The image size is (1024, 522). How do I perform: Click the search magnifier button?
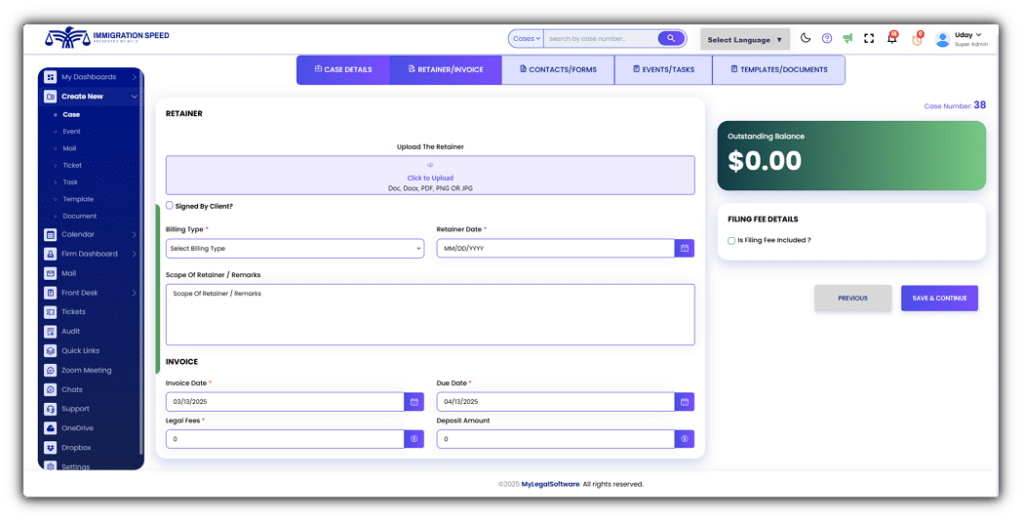point(671,39)
